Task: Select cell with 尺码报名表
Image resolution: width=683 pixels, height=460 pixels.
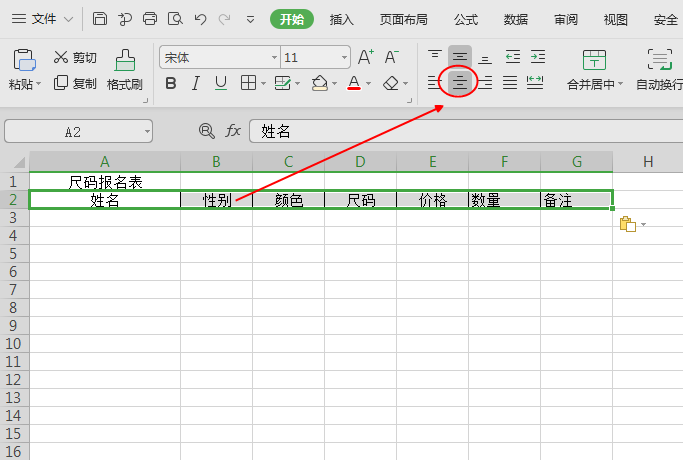Action: [105, 182]
